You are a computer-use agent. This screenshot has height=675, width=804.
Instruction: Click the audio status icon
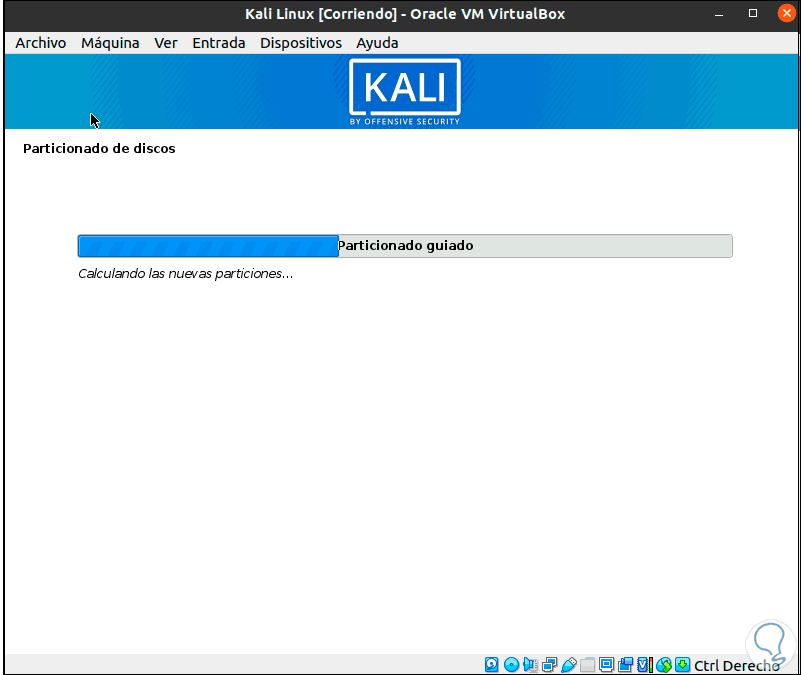pos(530,665)
